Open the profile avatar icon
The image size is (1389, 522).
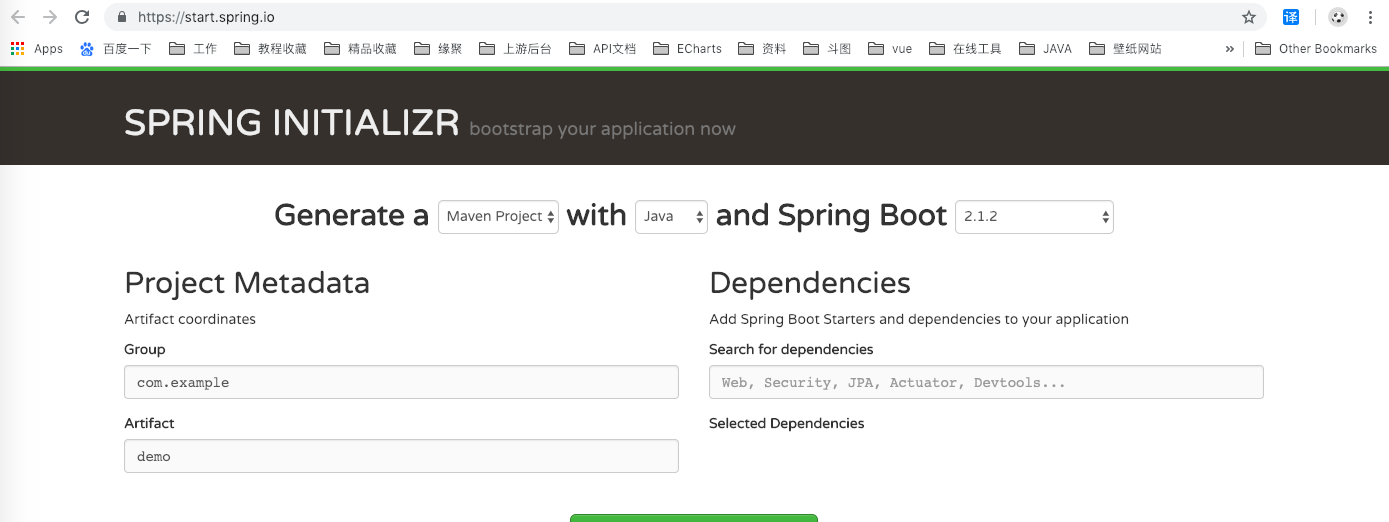tap(1338, 17)
